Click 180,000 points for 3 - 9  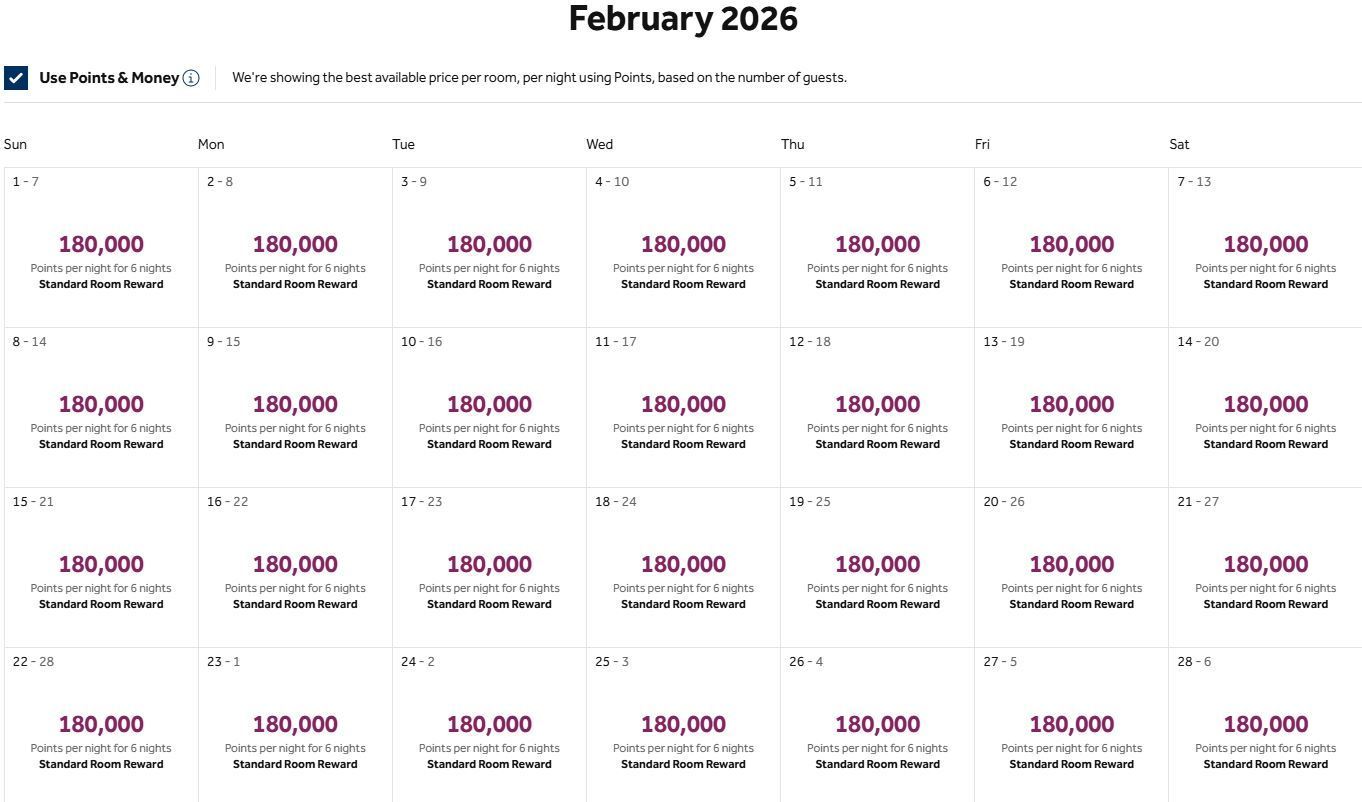489,244
